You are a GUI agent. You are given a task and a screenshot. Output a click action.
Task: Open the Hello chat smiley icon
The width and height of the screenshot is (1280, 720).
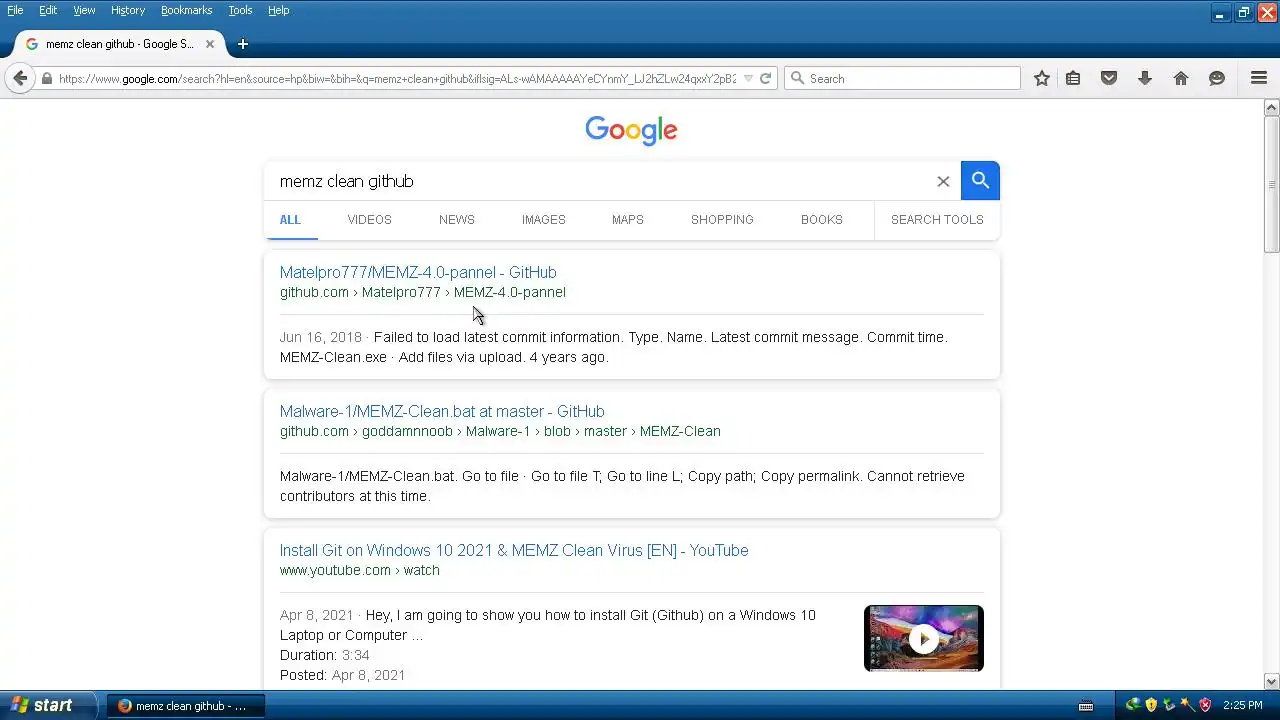click(x=1217, y=78)
